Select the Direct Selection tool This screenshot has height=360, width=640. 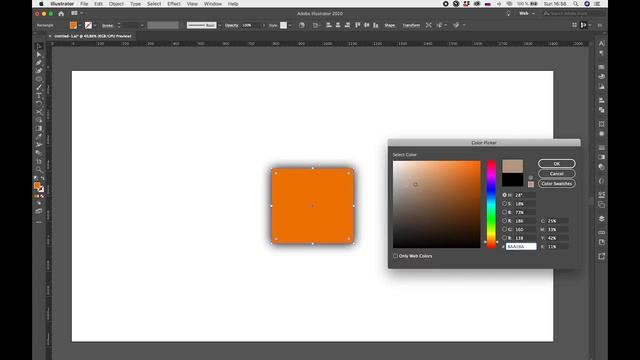(x=39, y=54)
